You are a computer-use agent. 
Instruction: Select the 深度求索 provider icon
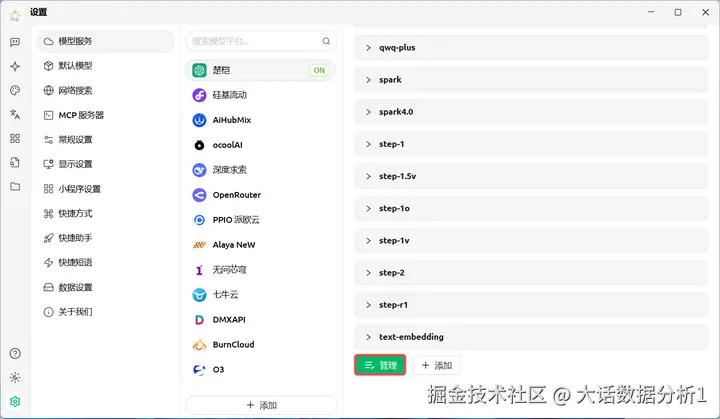(199, 170)
